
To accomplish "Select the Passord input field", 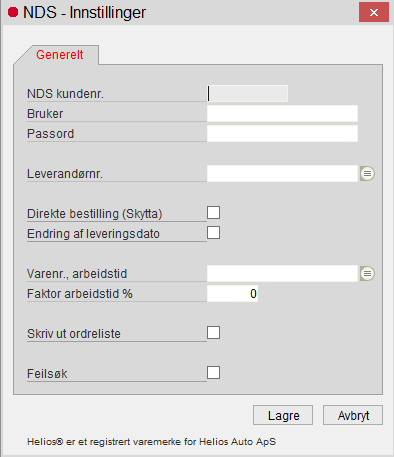I will [282, 134].
